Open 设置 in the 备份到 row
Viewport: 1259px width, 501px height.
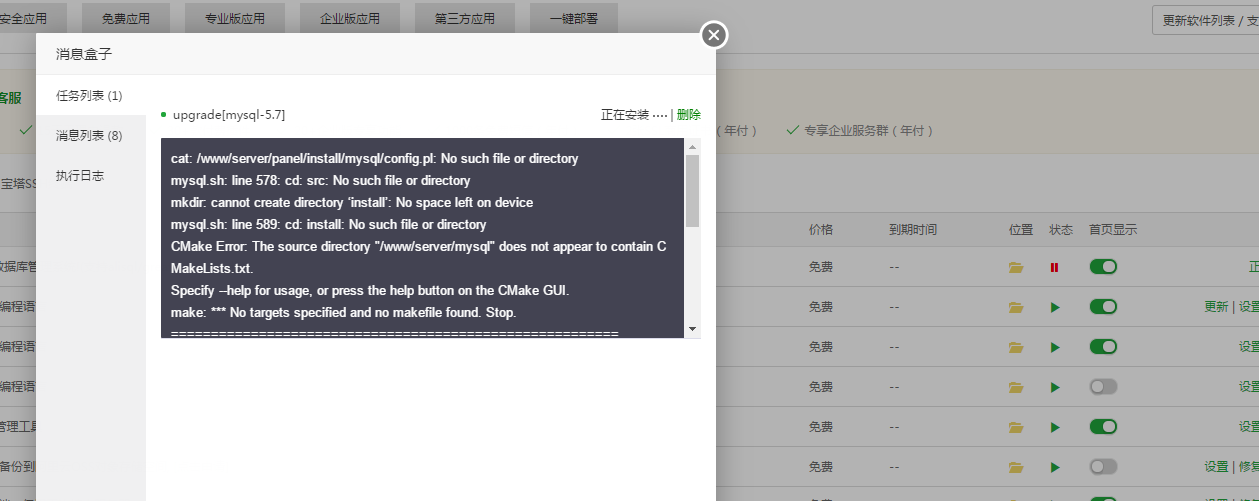[x=1216, y=467]
